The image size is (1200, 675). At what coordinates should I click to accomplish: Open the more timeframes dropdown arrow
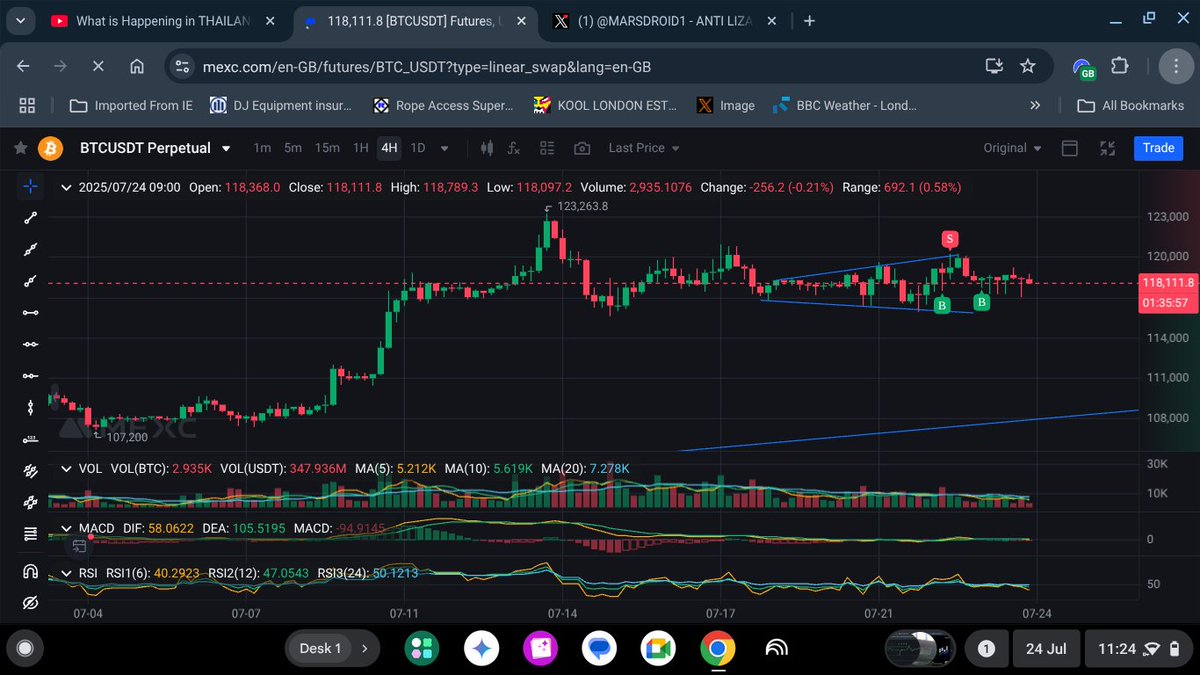click(x=445, y=148)
